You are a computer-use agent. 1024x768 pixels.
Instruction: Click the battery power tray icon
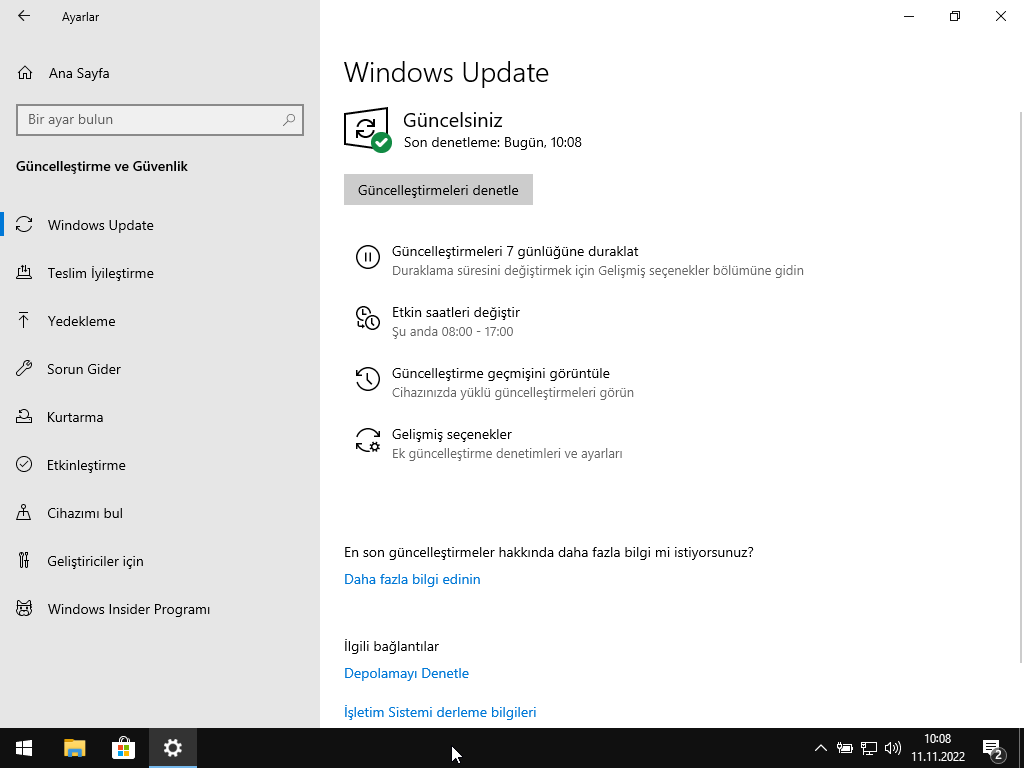pyautogui.click(x=844, y=748)
